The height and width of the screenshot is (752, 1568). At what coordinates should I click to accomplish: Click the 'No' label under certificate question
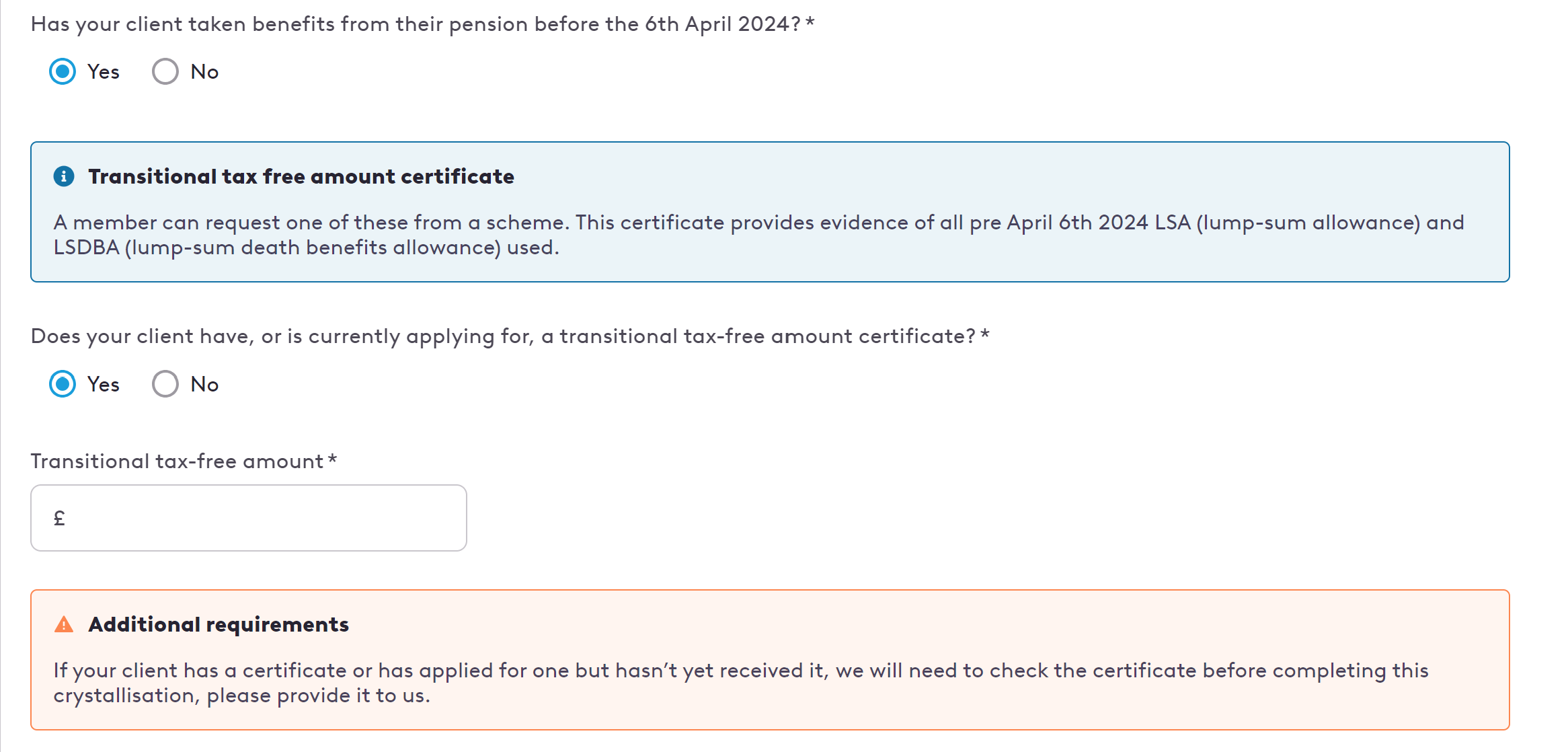tap(204, 385)
